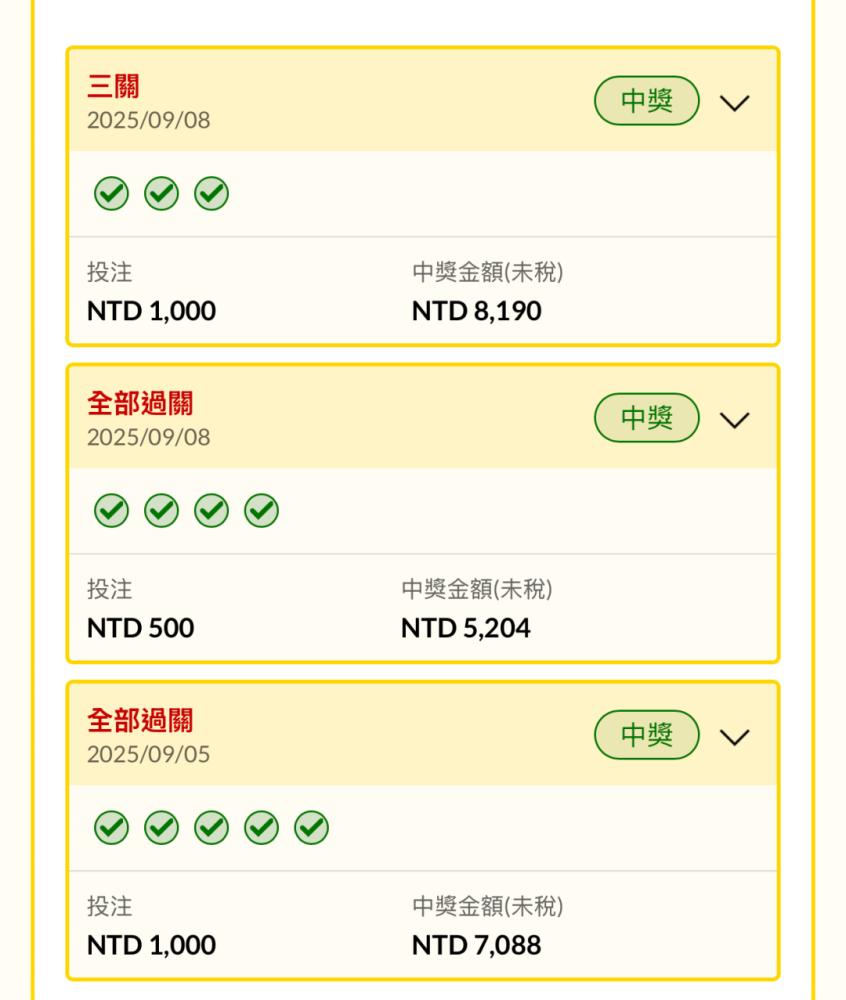The image size is (846, 1000).
Task: Click second green checkmark in 三關 card
Action: [161, 194]
